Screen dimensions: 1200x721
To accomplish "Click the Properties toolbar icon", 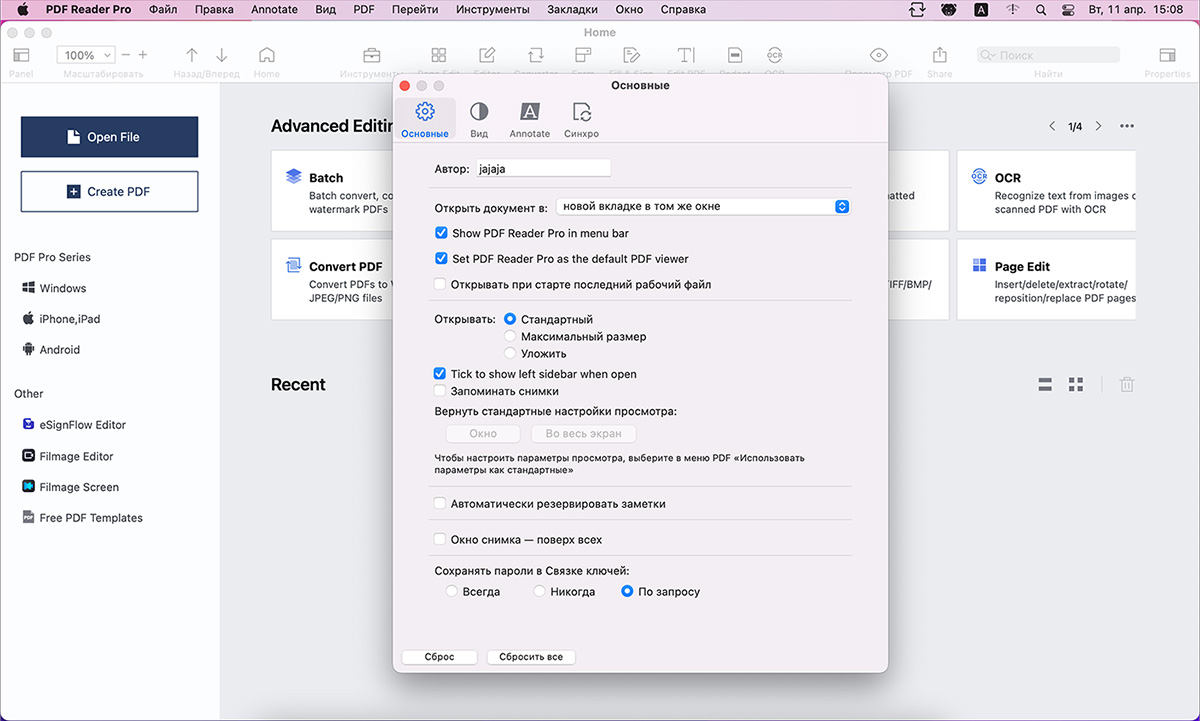I will click(x=1167, y=55).
